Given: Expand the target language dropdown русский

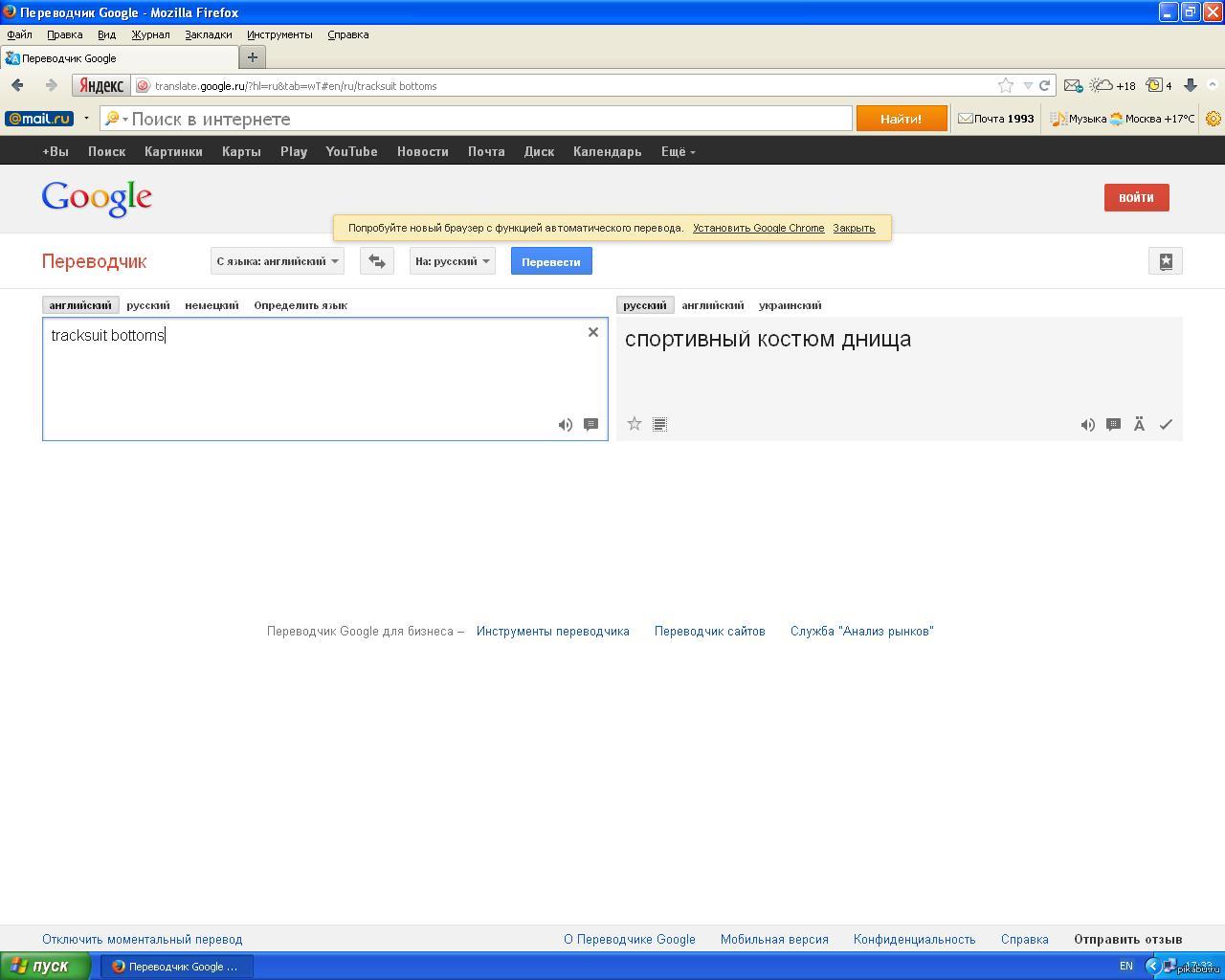Looking at the screenshot, I should [453, 261].
